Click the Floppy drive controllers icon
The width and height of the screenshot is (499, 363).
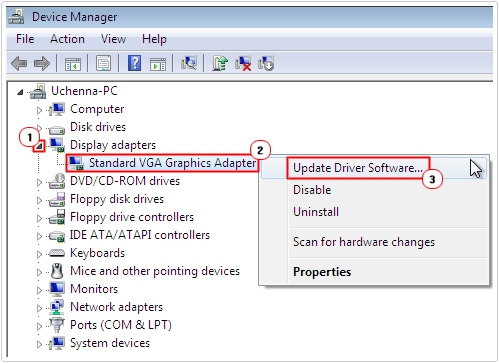coord(57,217)
